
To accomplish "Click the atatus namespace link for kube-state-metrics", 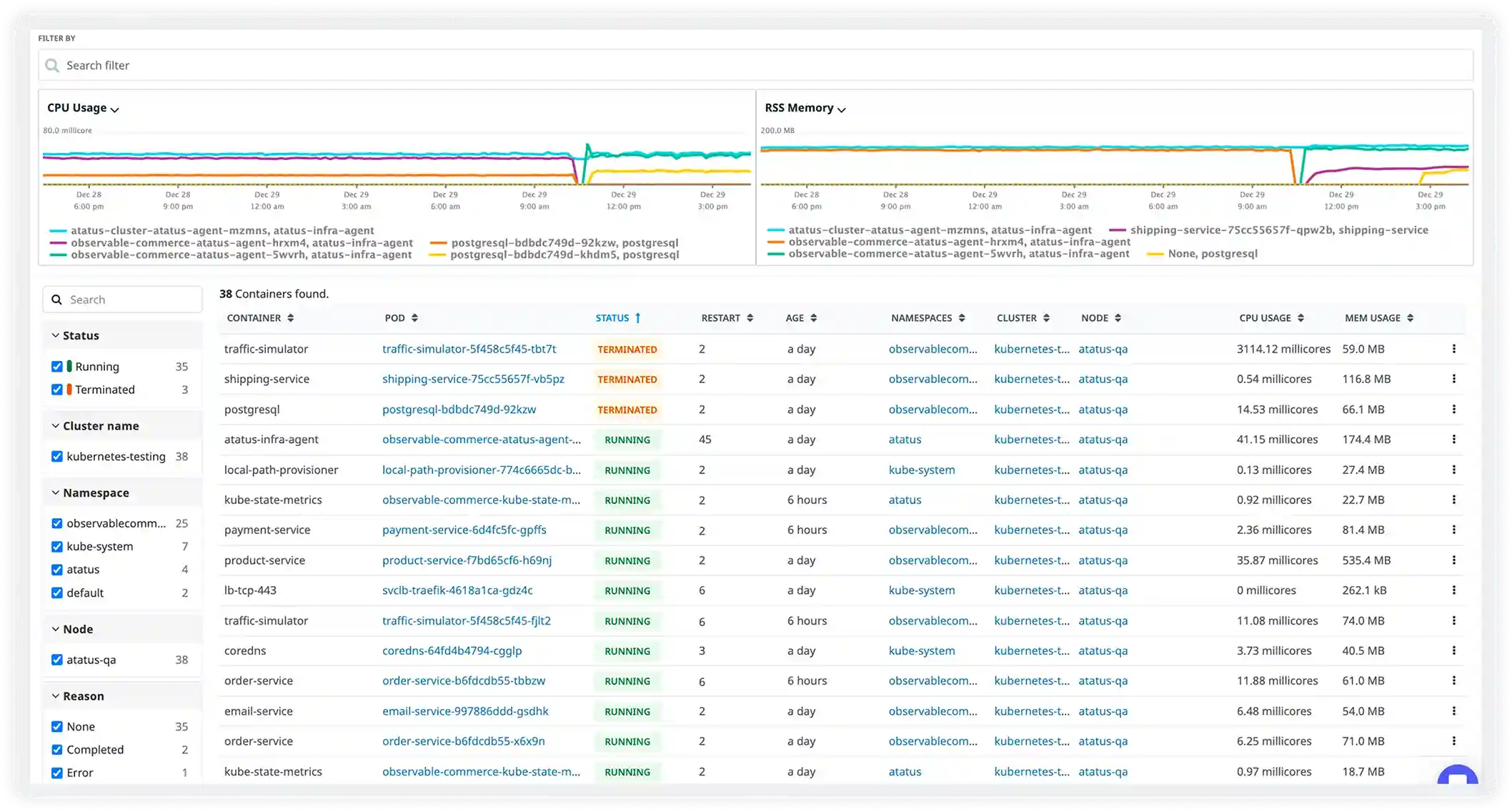I will pyautogui.click(x=905, y=500).
